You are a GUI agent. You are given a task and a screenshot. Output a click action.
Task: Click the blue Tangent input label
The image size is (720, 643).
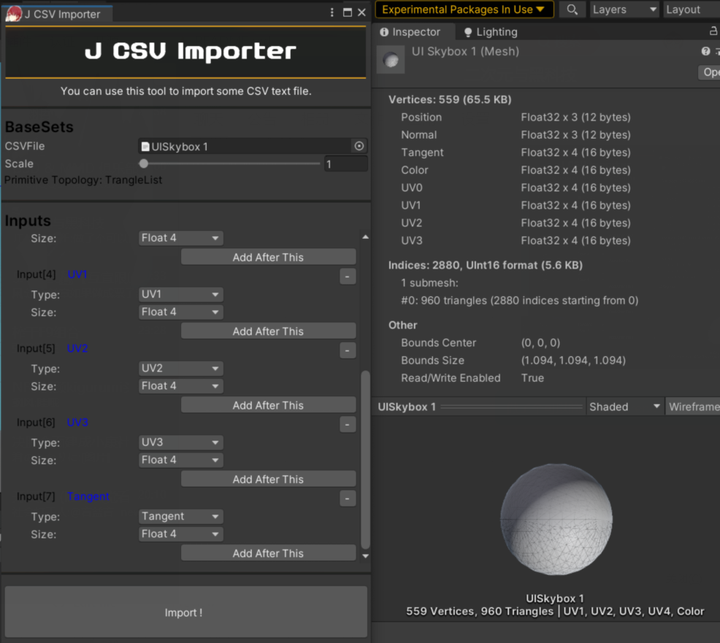88,496
